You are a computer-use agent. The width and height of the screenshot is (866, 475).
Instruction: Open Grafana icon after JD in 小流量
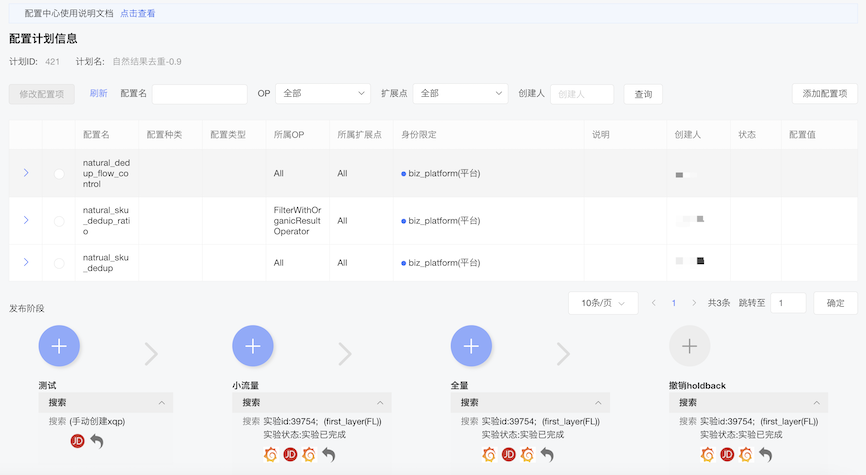tap(309, 454)
